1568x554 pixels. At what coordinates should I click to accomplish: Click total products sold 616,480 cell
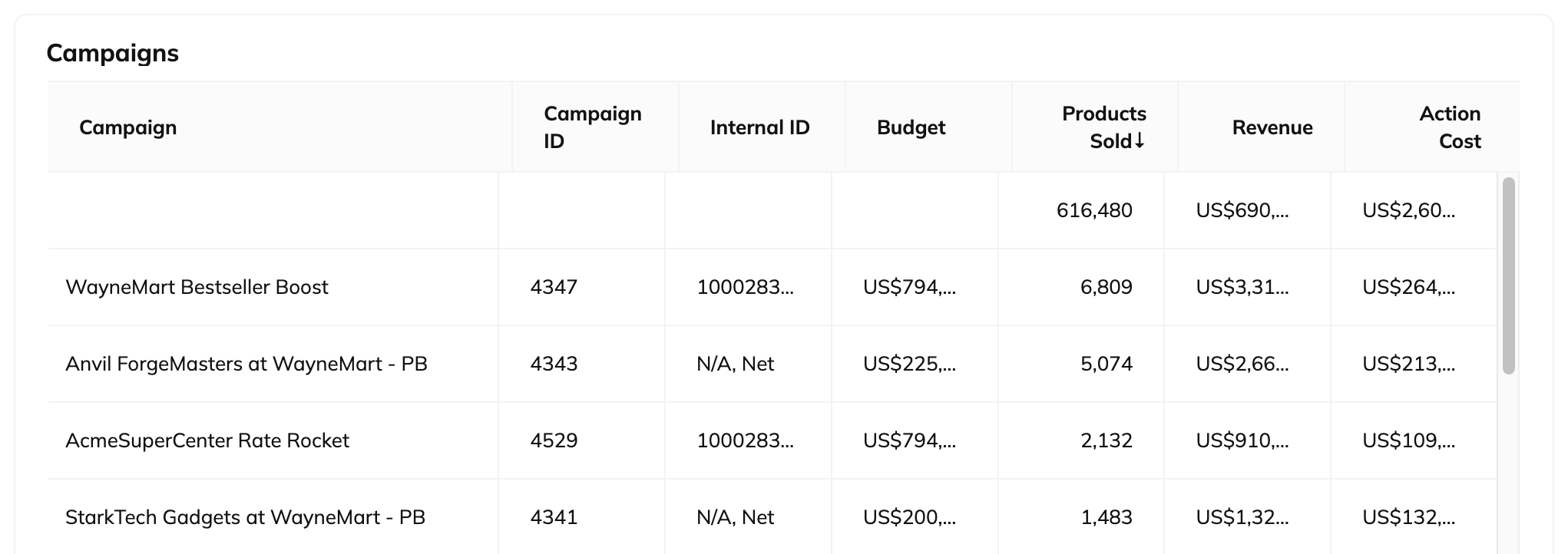[1093, 210]
